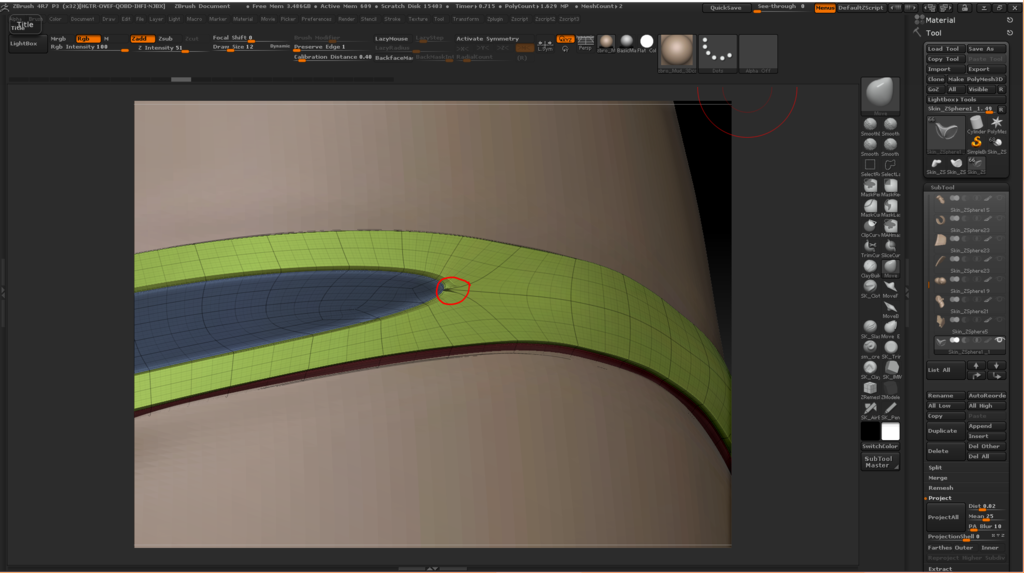Viewport: 1024px width, 573px height.
Task: Open the Transform menu
Action: 466,19
